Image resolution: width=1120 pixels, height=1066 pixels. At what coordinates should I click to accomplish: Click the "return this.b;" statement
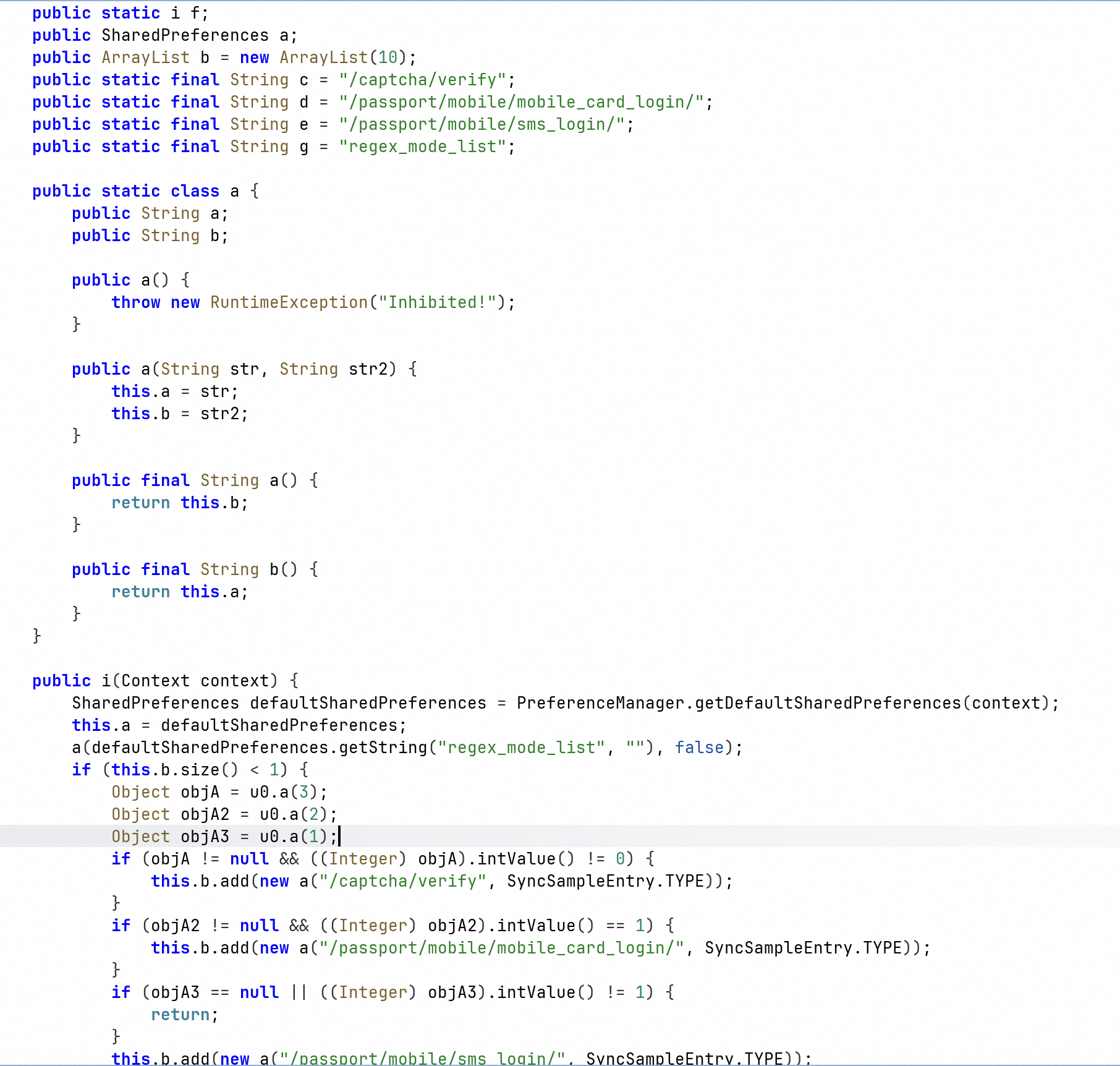tap(179, 503)
